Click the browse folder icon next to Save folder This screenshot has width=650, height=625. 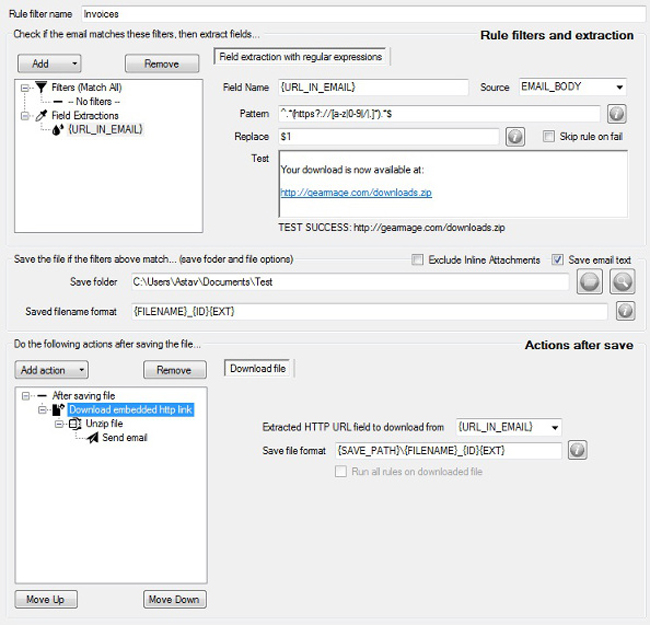click(x=589, y=281)
